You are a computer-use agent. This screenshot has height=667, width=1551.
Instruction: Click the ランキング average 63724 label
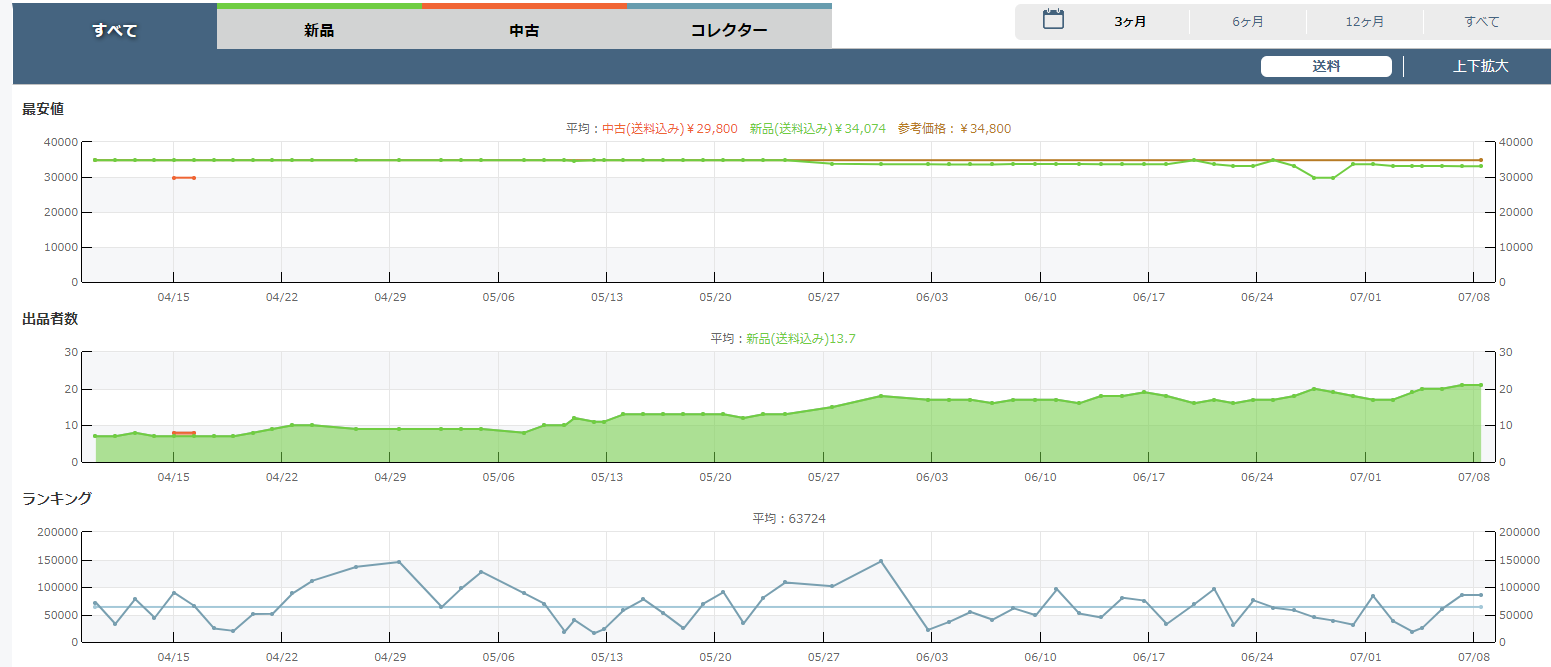pyautogui.click(x=789, y=518)
